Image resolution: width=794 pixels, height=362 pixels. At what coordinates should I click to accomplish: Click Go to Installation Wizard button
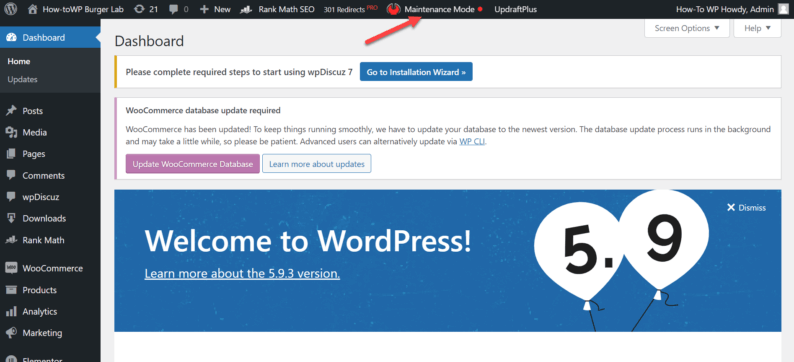[x=416, y=72]
